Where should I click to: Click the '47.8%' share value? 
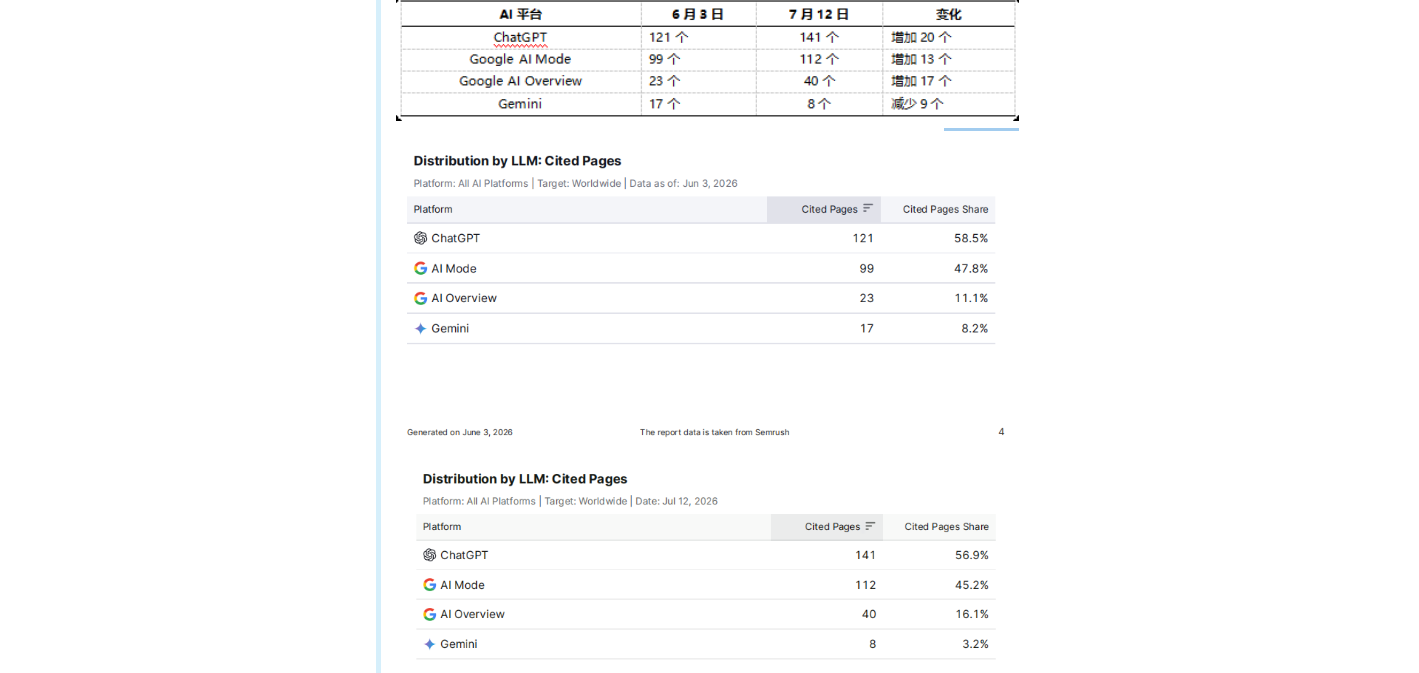coord(970,268)
